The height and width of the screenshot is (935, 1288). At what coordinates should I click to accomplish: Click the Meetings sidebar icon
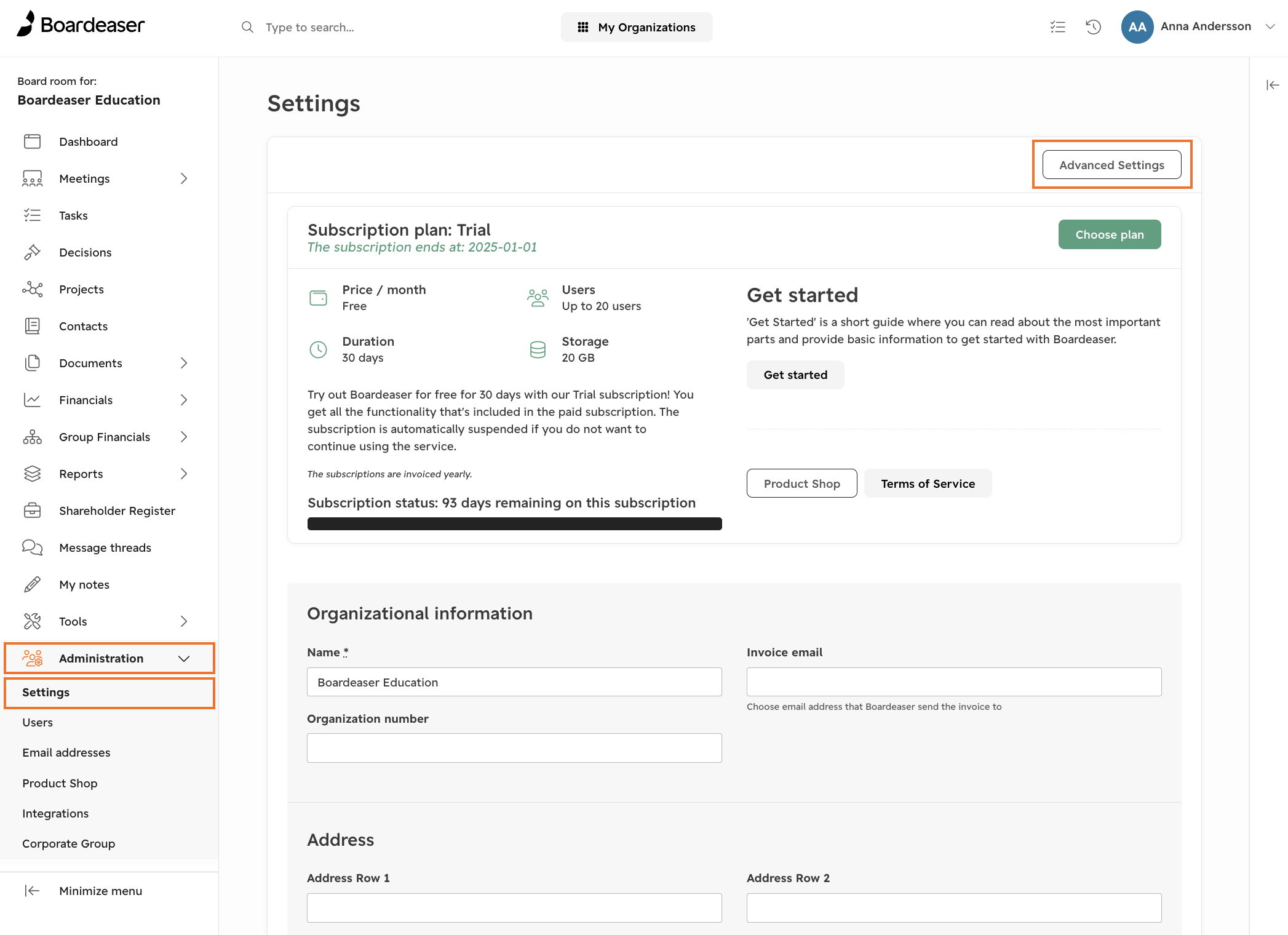coord(32,178)
